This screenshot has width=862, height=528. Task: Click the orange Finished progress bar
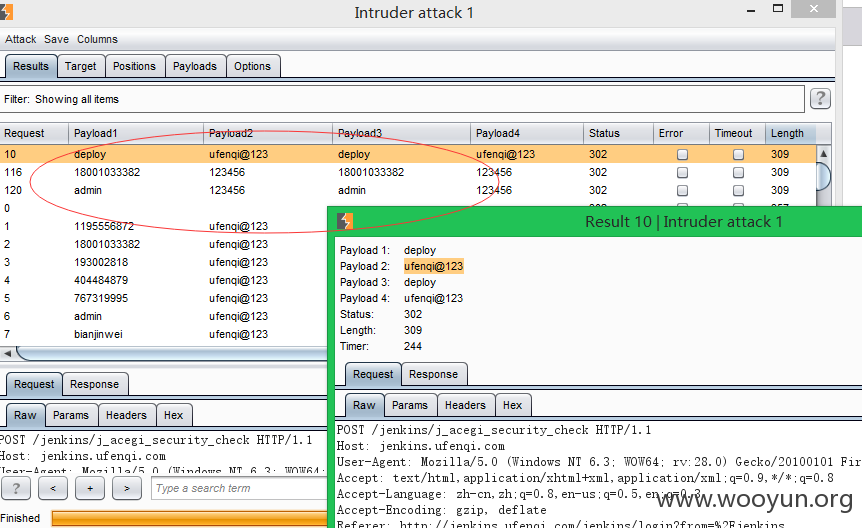190,518
